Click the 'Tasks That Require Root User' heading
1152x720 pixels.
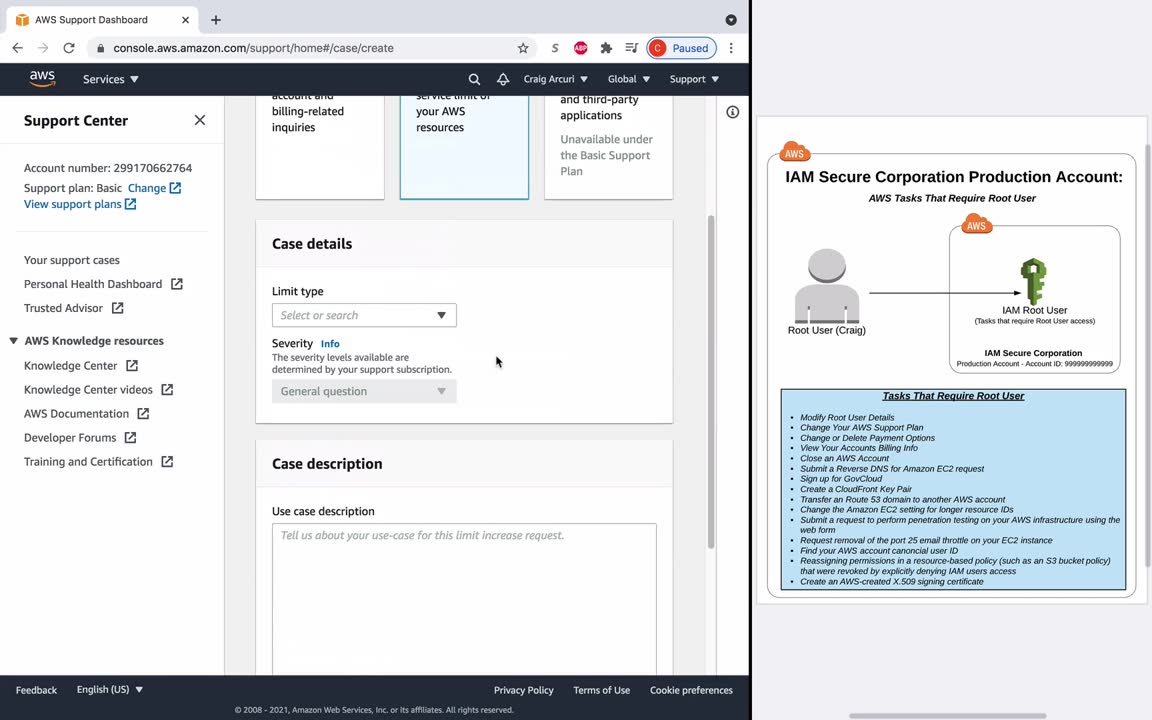pos(953,396)
